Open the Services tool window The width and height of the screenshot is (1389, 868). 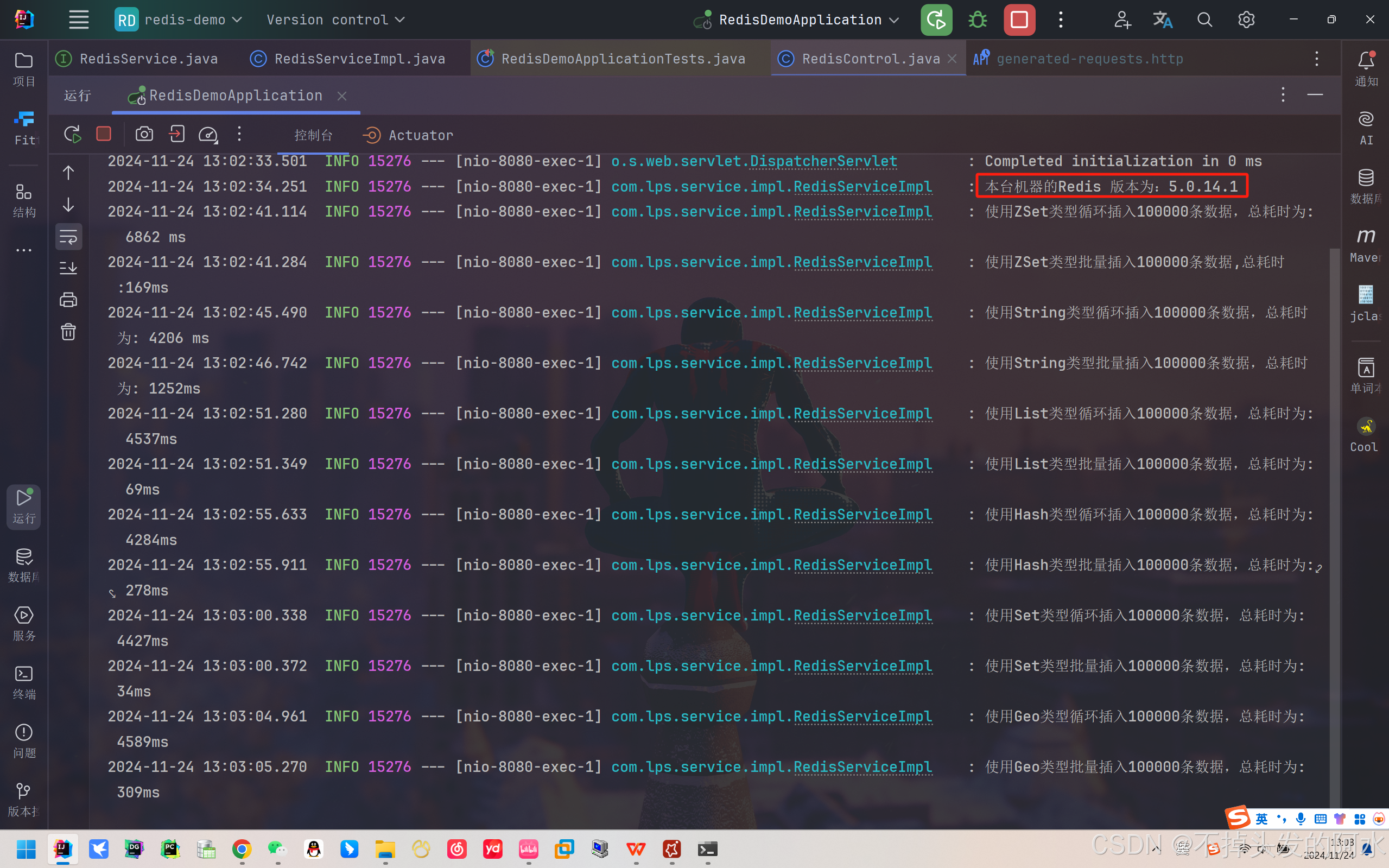[23, 623]
